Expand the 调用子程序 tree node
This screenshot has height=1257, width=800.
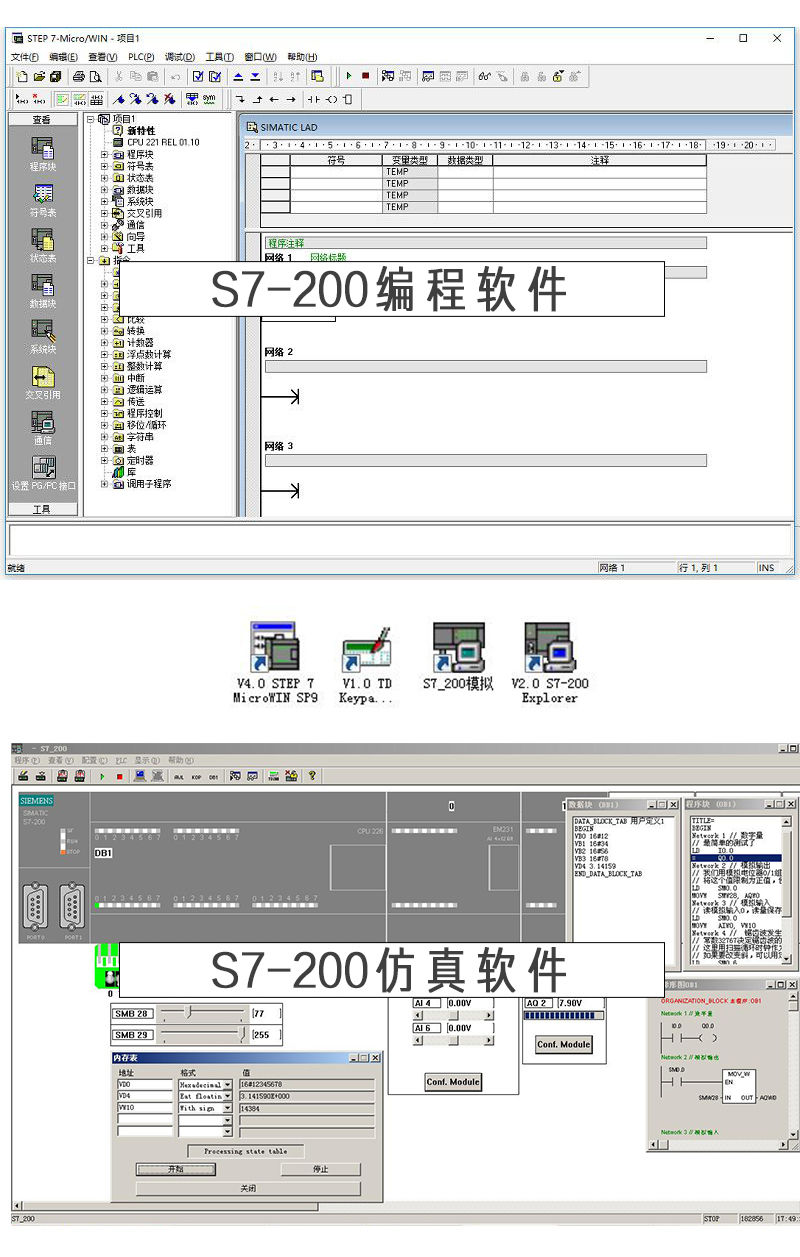(105, 484)
